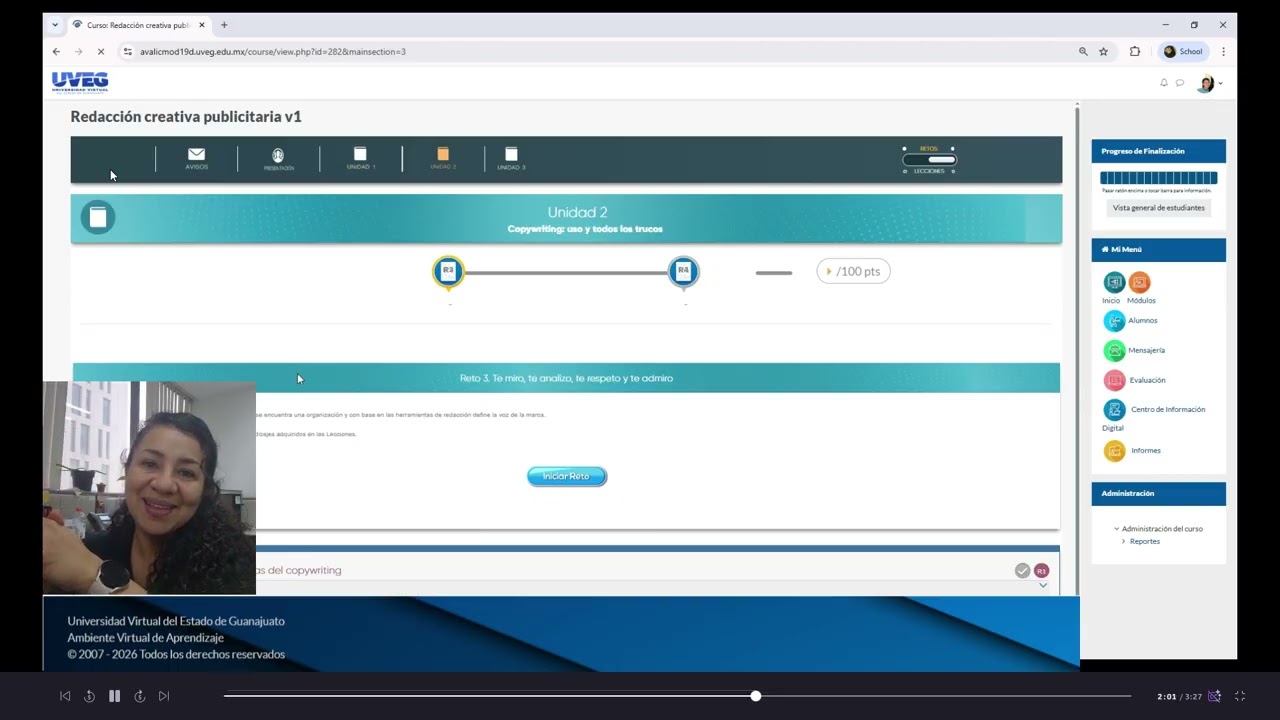Open the browser extensions puzzle icon
The image size is (1280, 720).
tap(1135, 51)
